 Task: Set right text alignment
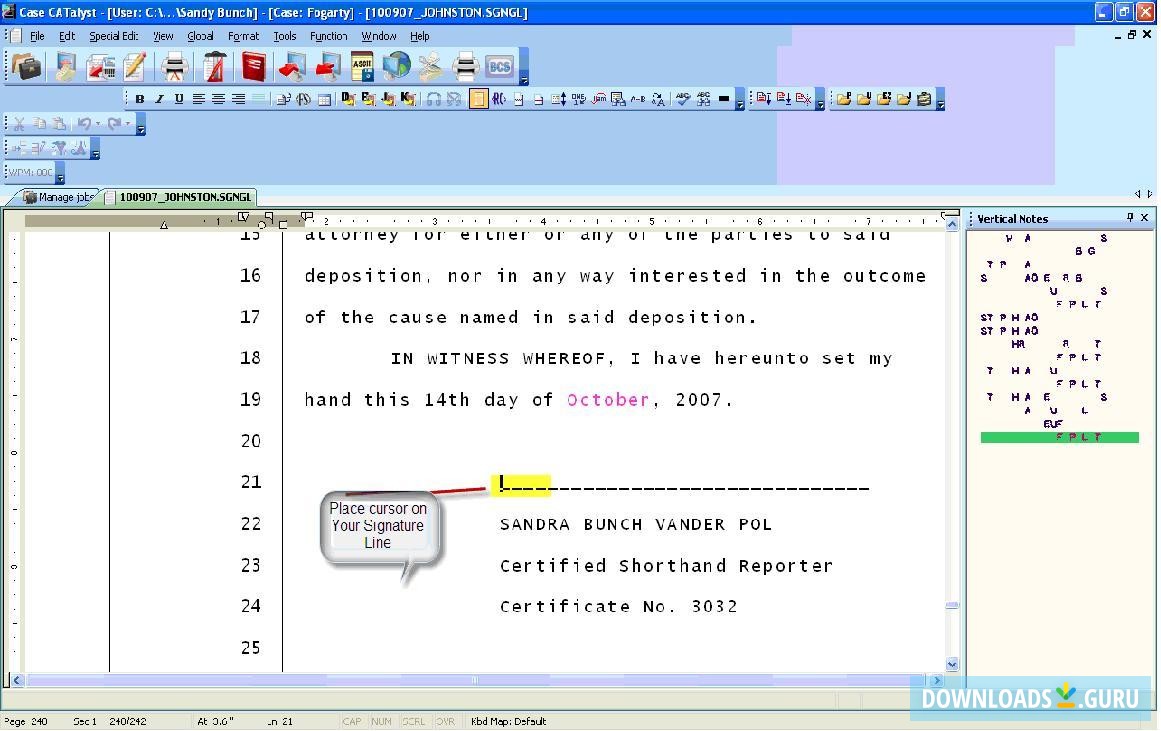tap(238, 99)
